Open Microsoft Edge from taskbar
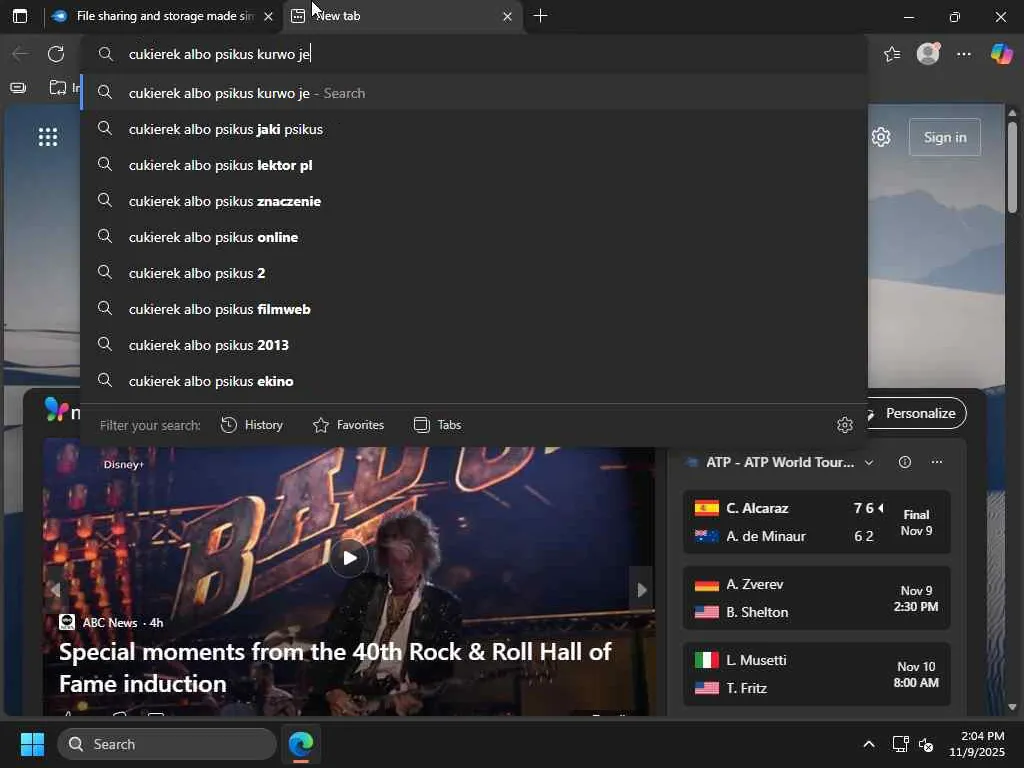Screen dimensions: 1024x768 click(301, 744)
